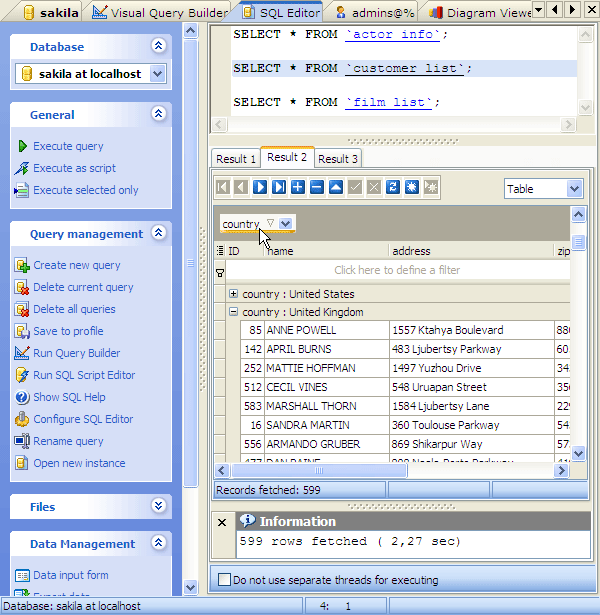Collapse the General panel
The height and width of the screenshot is (615, 600).
tap(158, 114)
